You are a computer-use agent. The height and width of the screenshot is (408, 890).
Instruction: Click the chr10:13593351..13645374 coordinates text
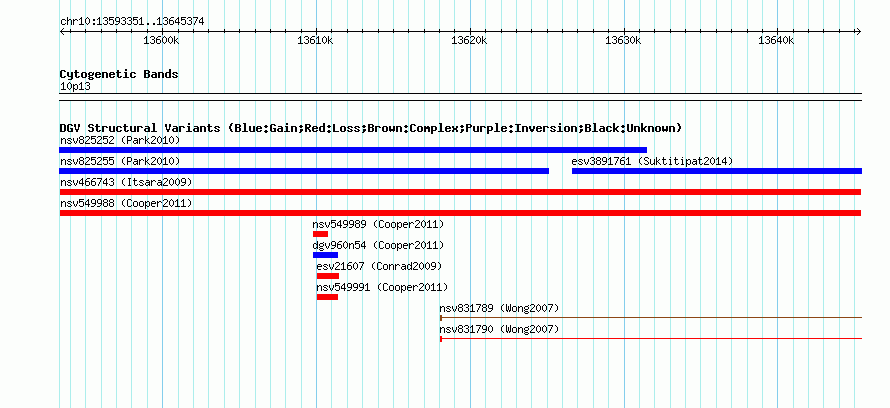click(x=132, y=22)
